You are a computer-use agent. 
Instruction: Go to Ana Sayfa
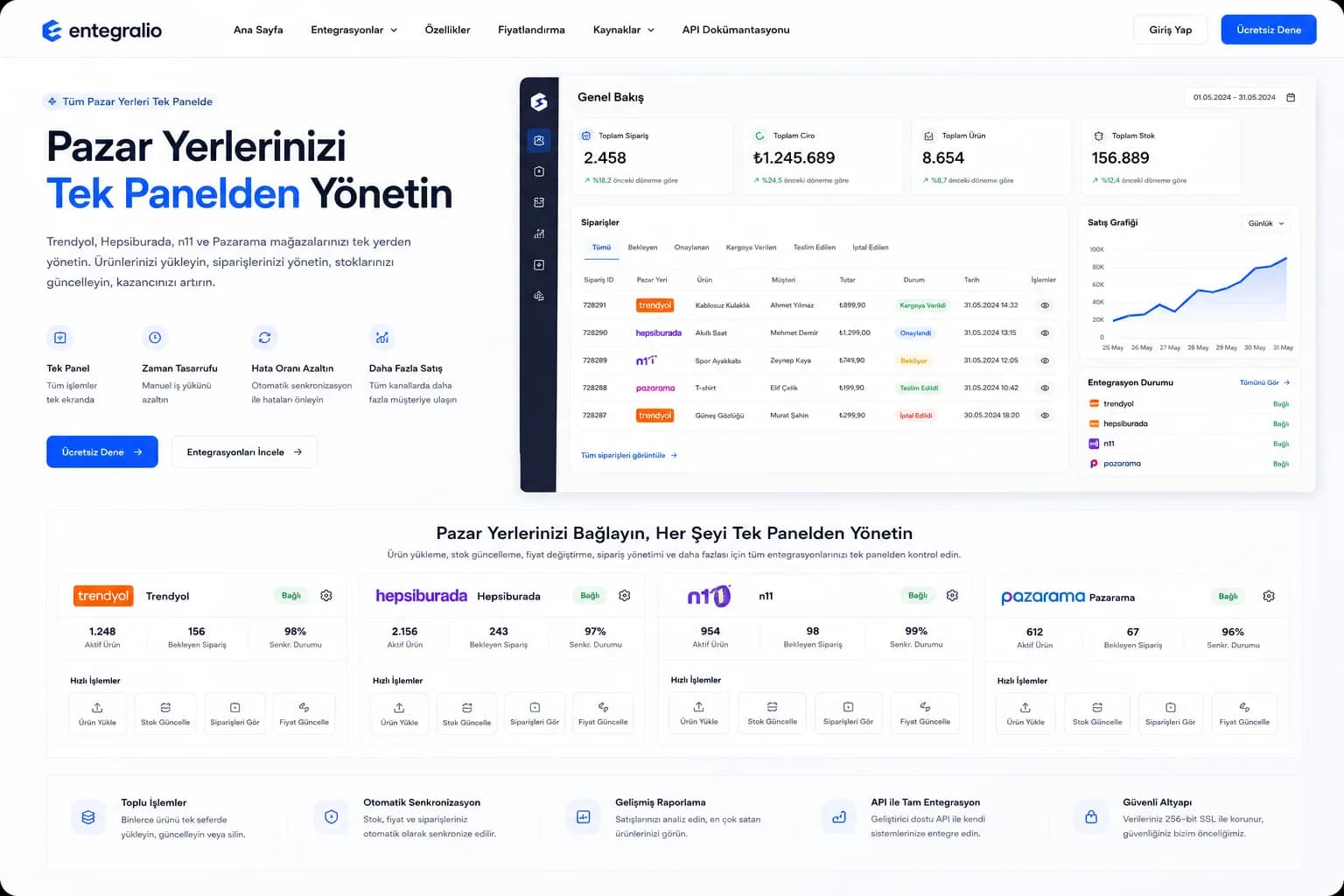coord(258,30)
